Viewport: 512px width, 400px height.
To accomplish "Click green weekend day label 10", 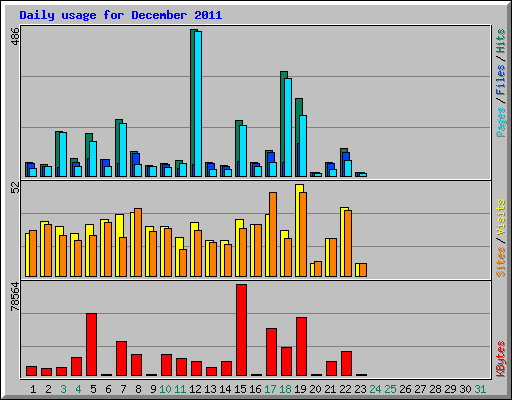I will (165, 389).
